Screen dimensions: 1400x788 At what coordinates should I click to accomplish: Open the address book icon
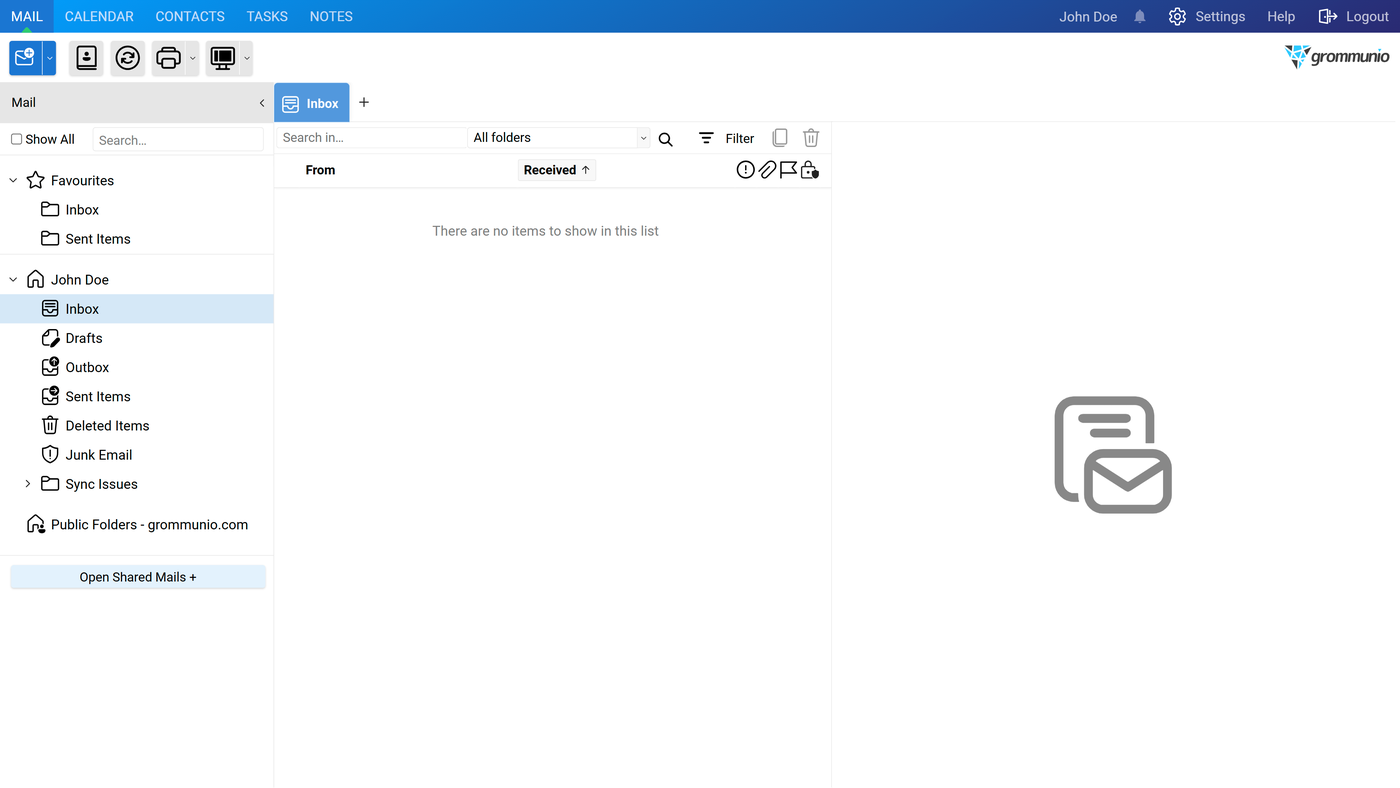click(87, 58)
